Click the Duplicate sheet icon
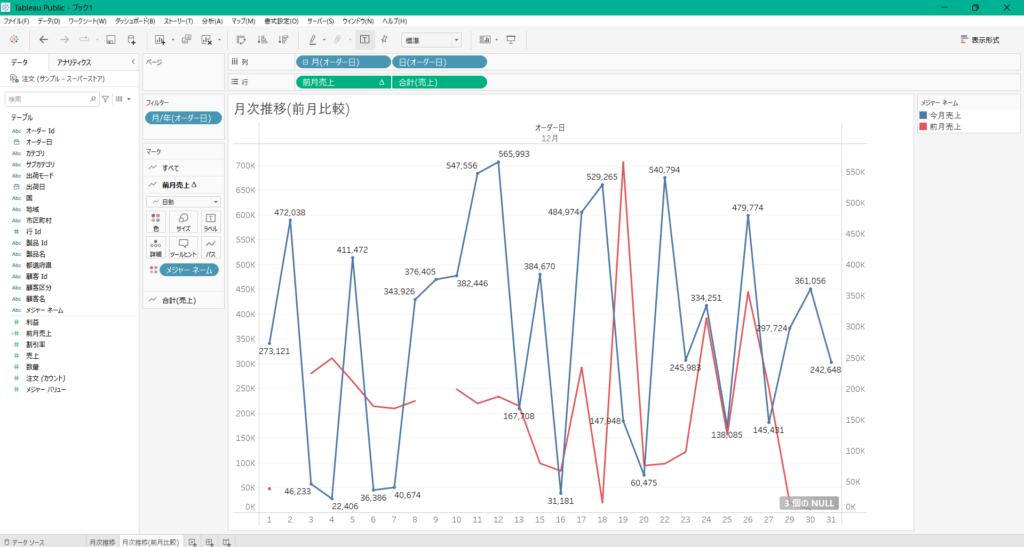 click(186, 40)
